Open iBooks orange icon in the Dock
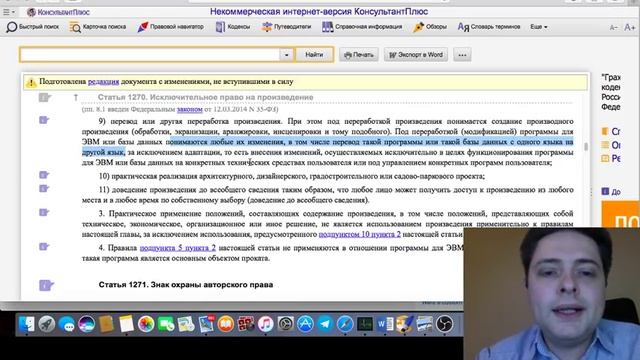 pos(226,324)
